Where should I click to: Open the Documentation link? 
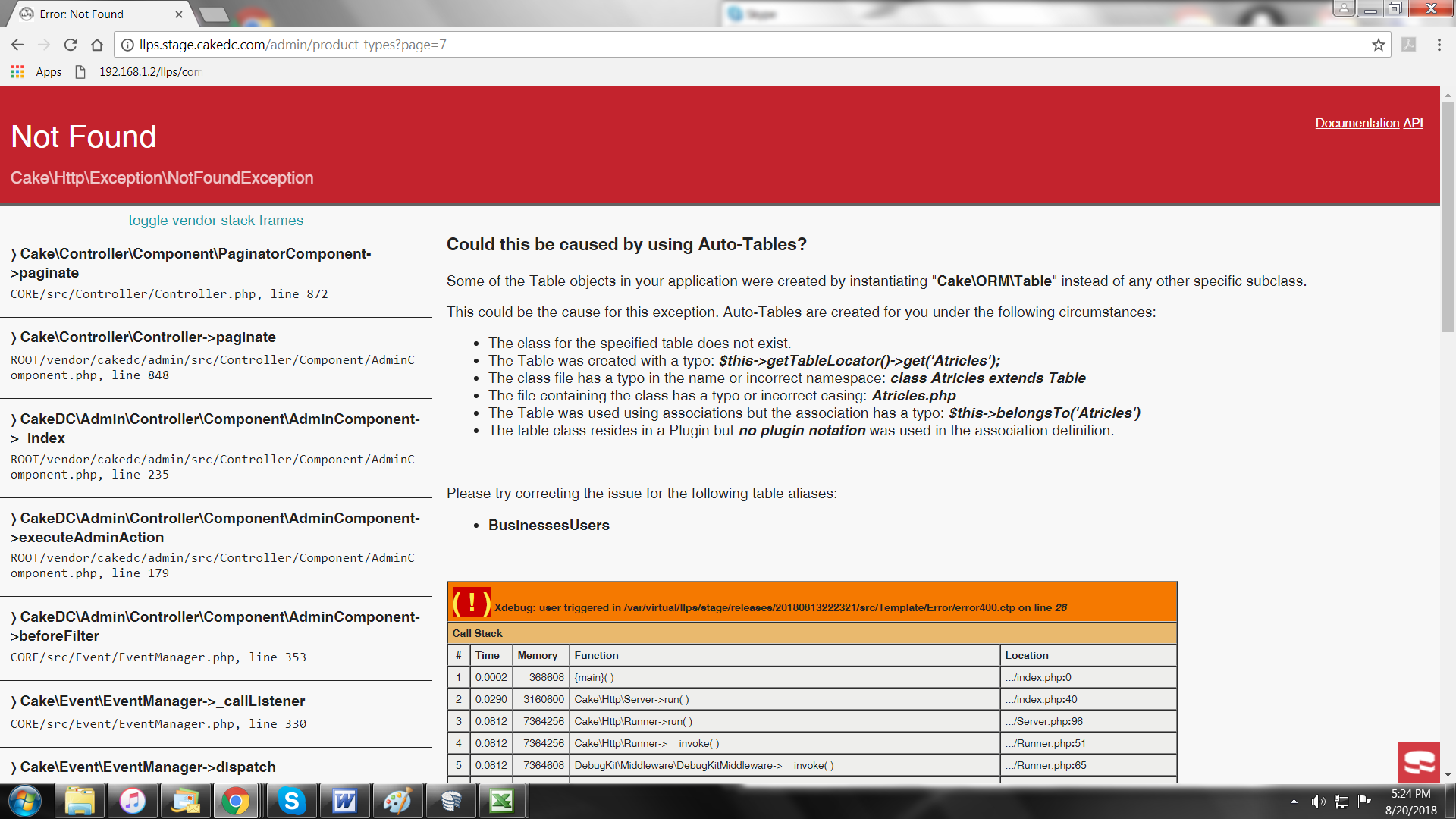click(x=1357, y=123)
